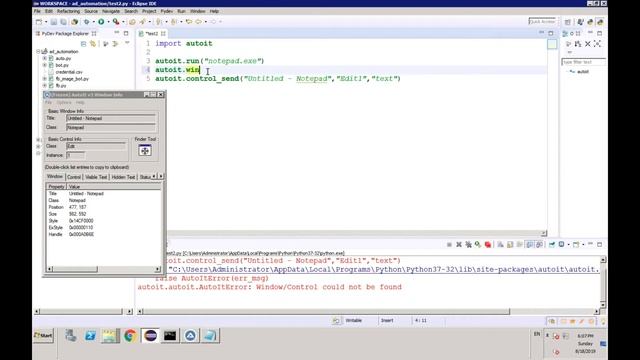Image resolution: width=640 pixels, height=360 pixels.
Task: Collapse the ad_automation project node
Action: (38, 51)
